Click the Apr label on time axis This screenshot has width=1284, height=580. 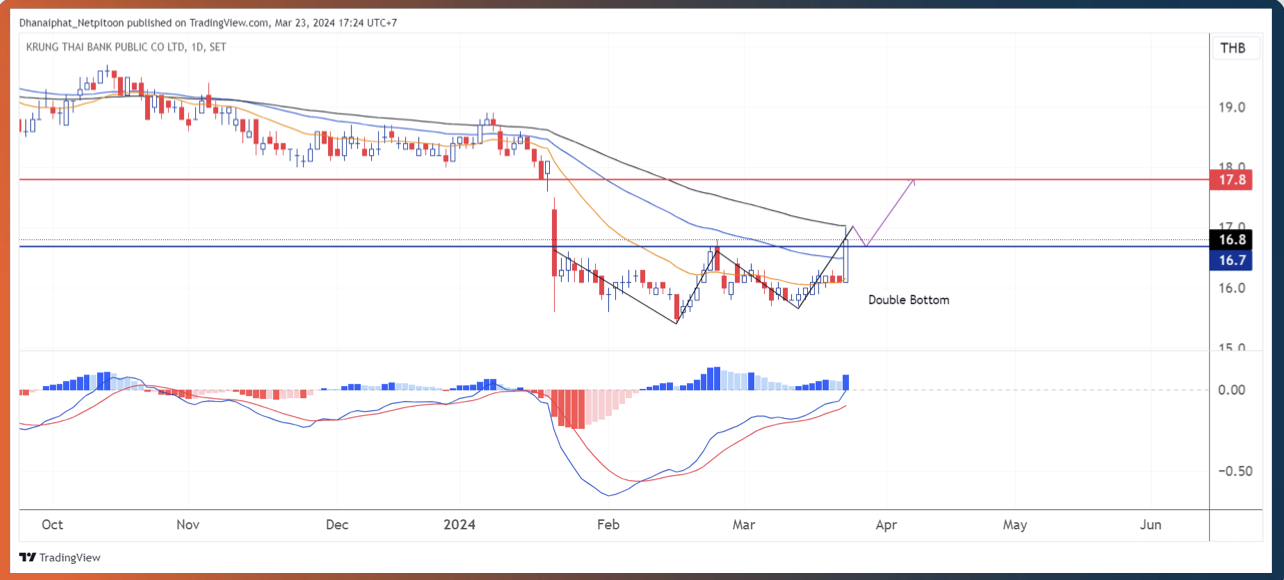point(884,525)
